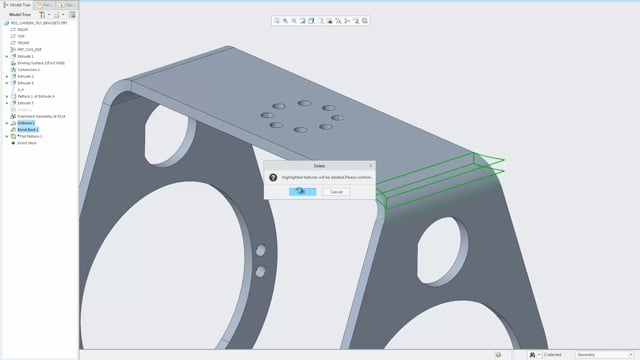Confirm deletion with the OK button
Screen dimensions: 640x360
pyautogui.click(x=302, y=191)
